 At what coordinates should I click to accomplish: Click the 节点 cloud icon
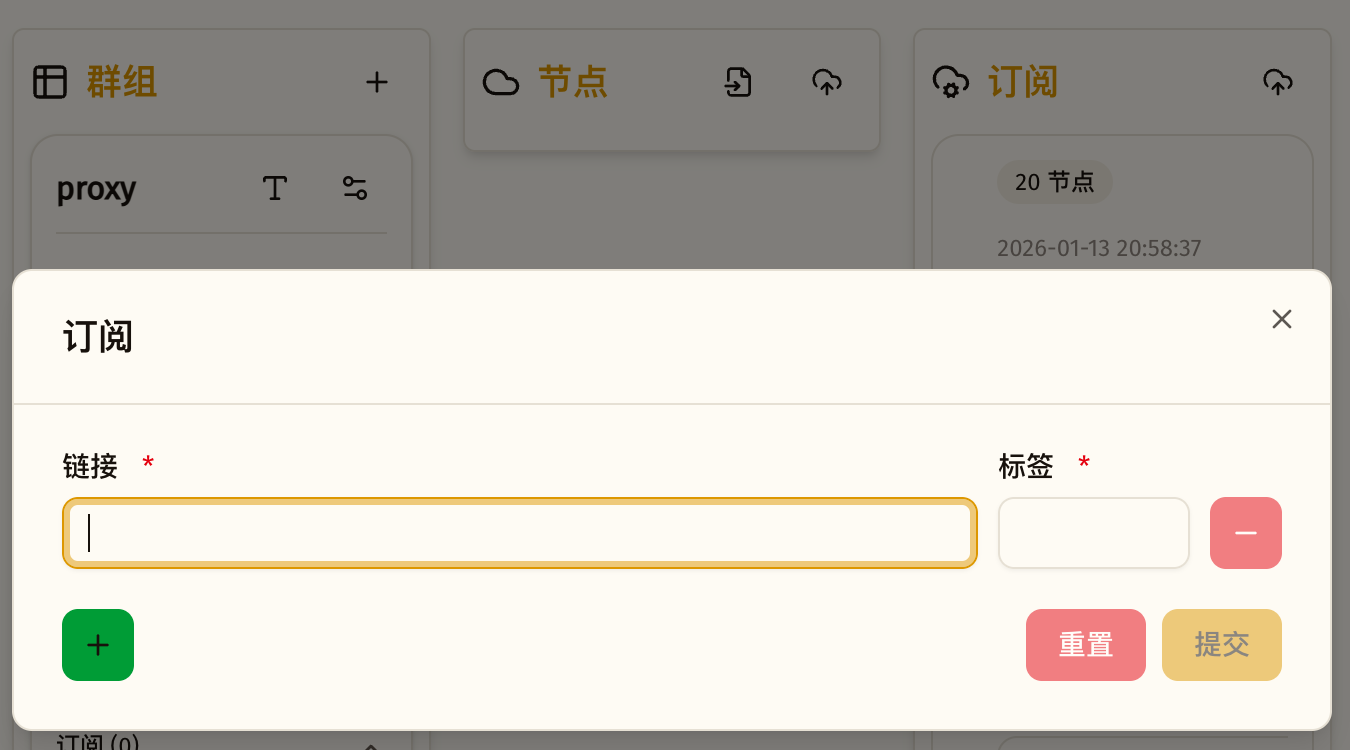tap(501, 82)
